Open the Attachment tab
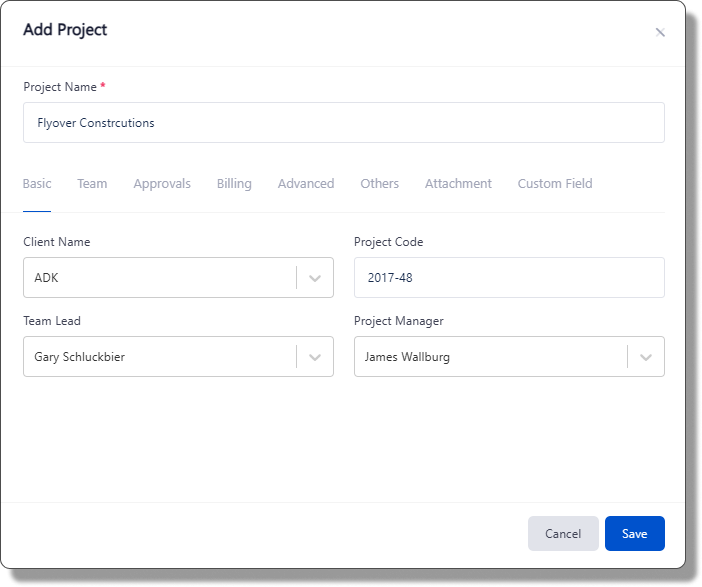This screenshot has width=702, height=587. tap(458, 184)
